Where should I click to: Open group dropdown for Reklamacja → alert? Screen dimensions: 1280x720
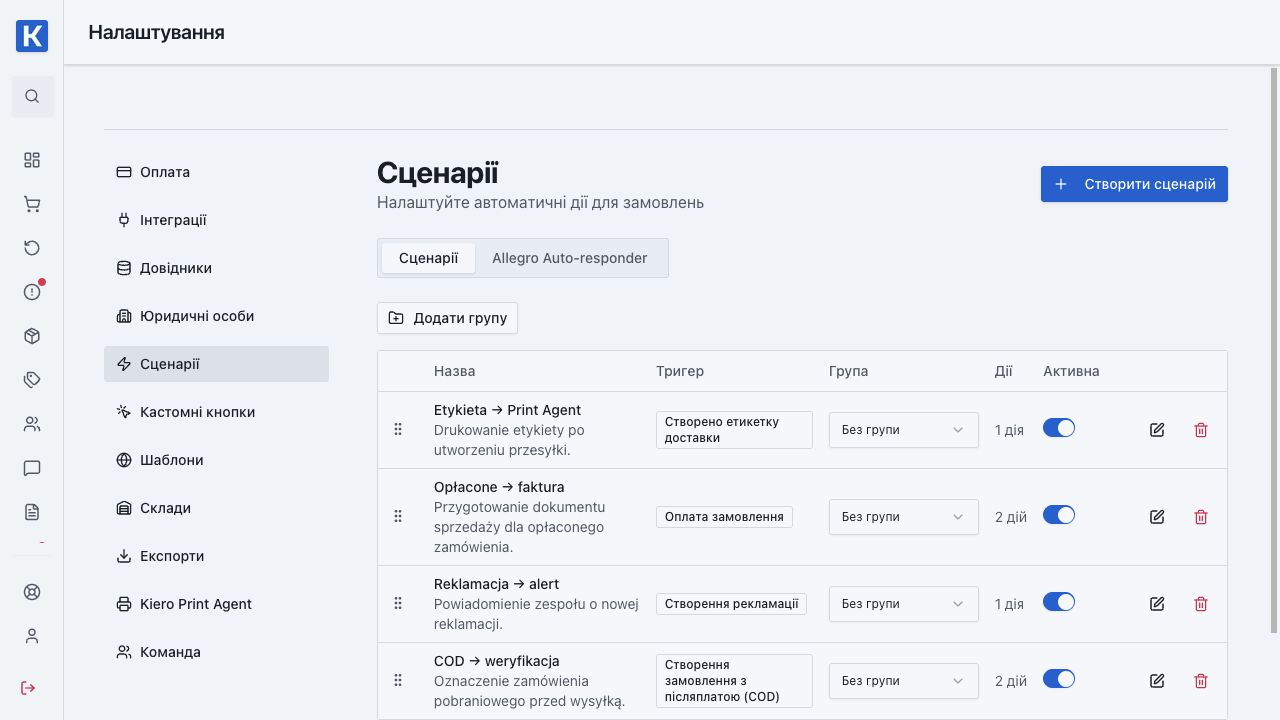(904, 604)
